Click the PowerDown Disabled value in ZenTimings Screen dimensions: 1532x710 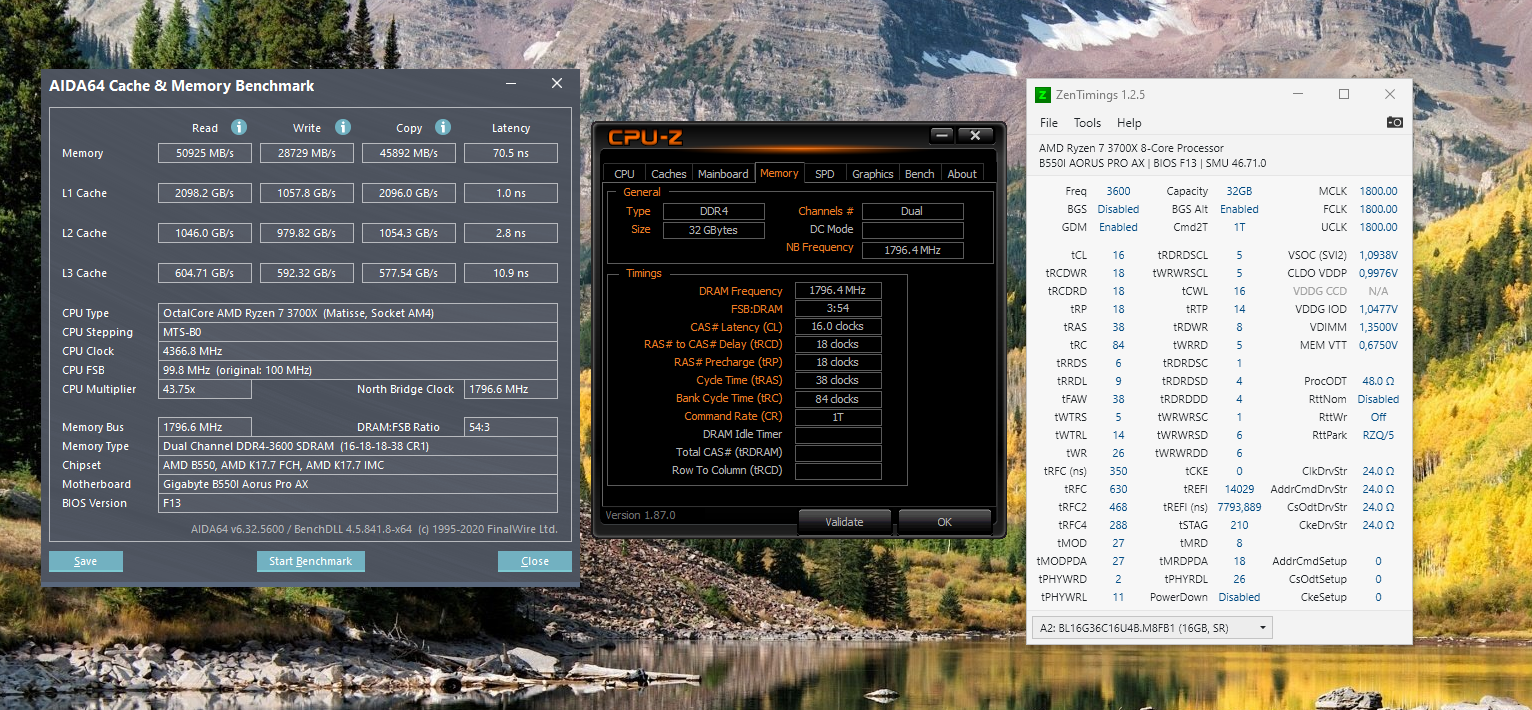tap(1239, 597)
